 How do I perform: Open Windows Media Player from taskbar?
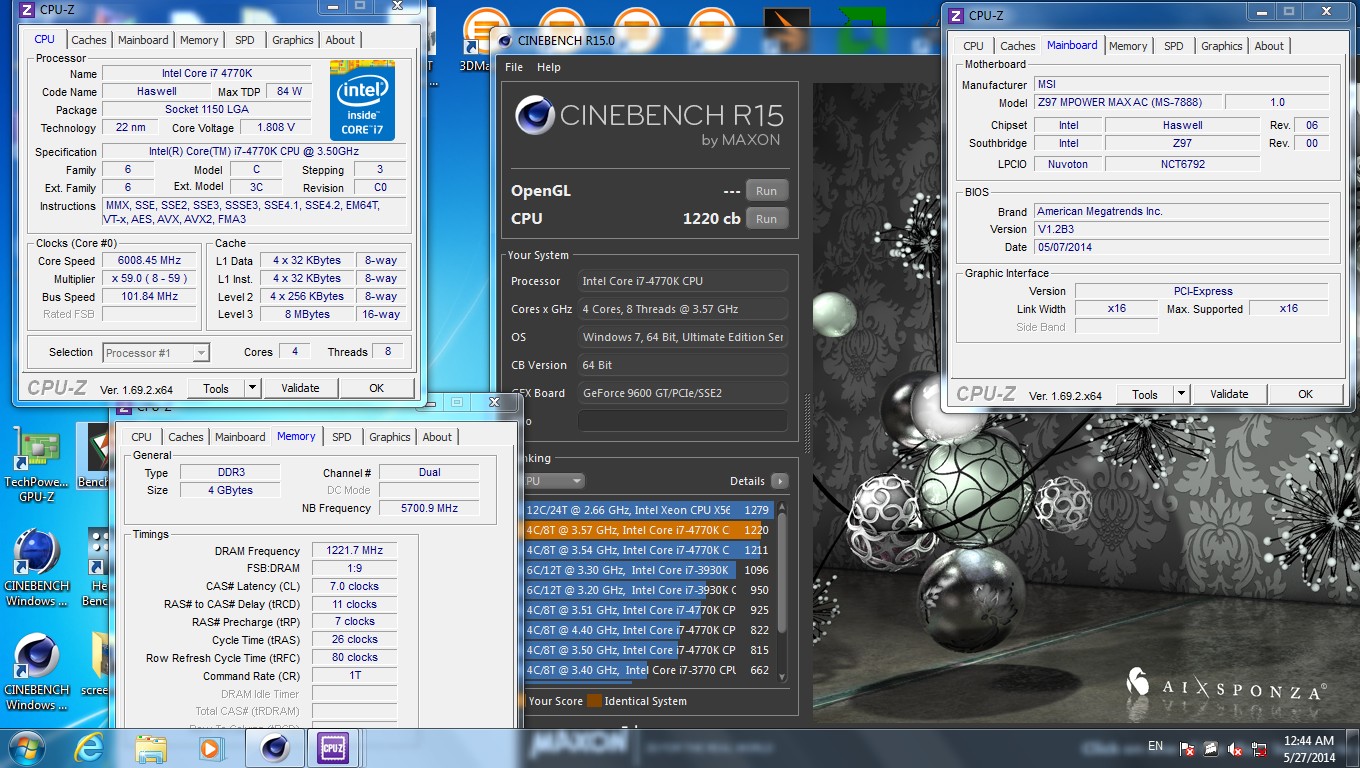coord(210,748)
